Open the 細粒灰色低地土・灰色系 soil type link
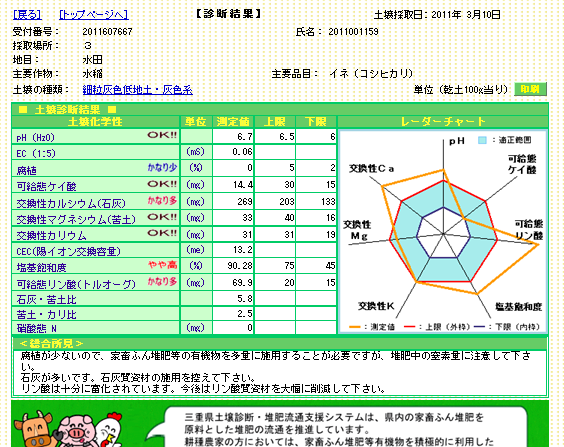This screenshot has width=564, height=447. pyautogui.click(x=137, y=90)
